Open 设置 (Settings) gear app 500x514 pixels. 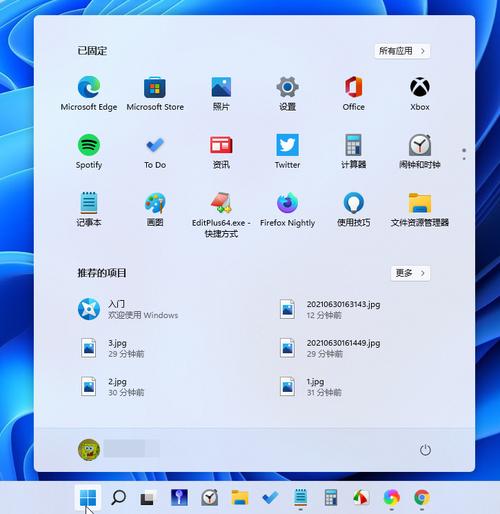(287, 94)
